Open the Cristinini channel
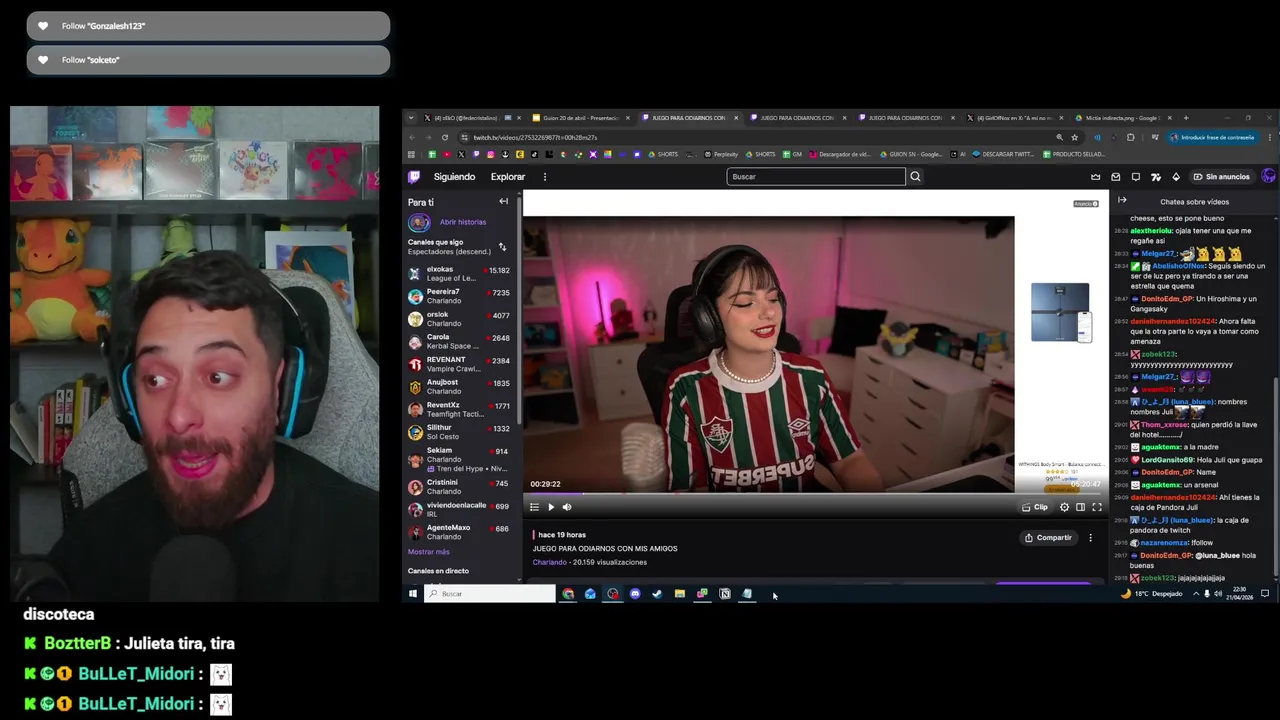Viewport: 1280px width, 720px height. [459, 487]
